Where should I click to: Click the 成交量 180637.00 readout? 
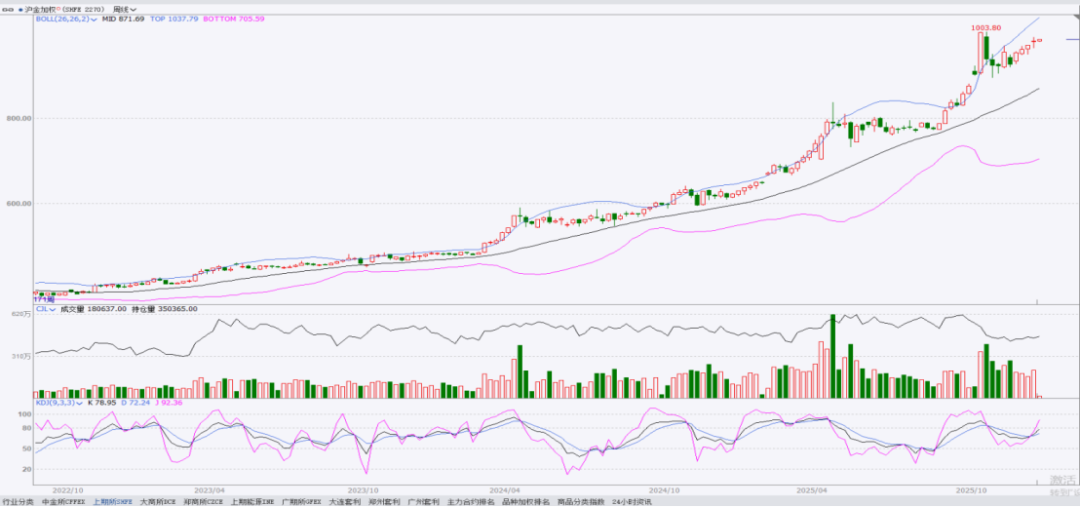pos(94,309)
